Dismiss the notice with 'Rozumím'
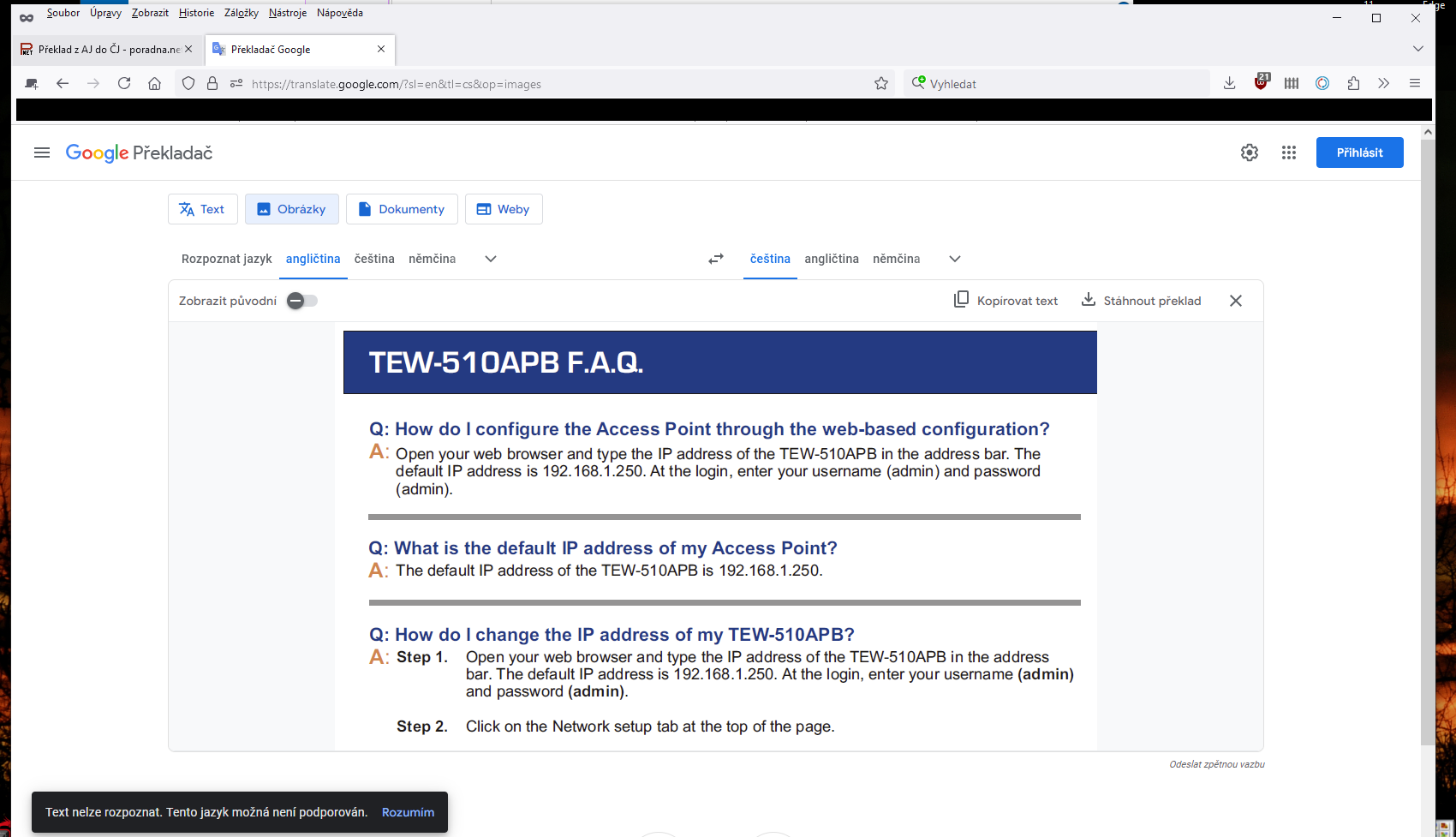 pos(408,812)
